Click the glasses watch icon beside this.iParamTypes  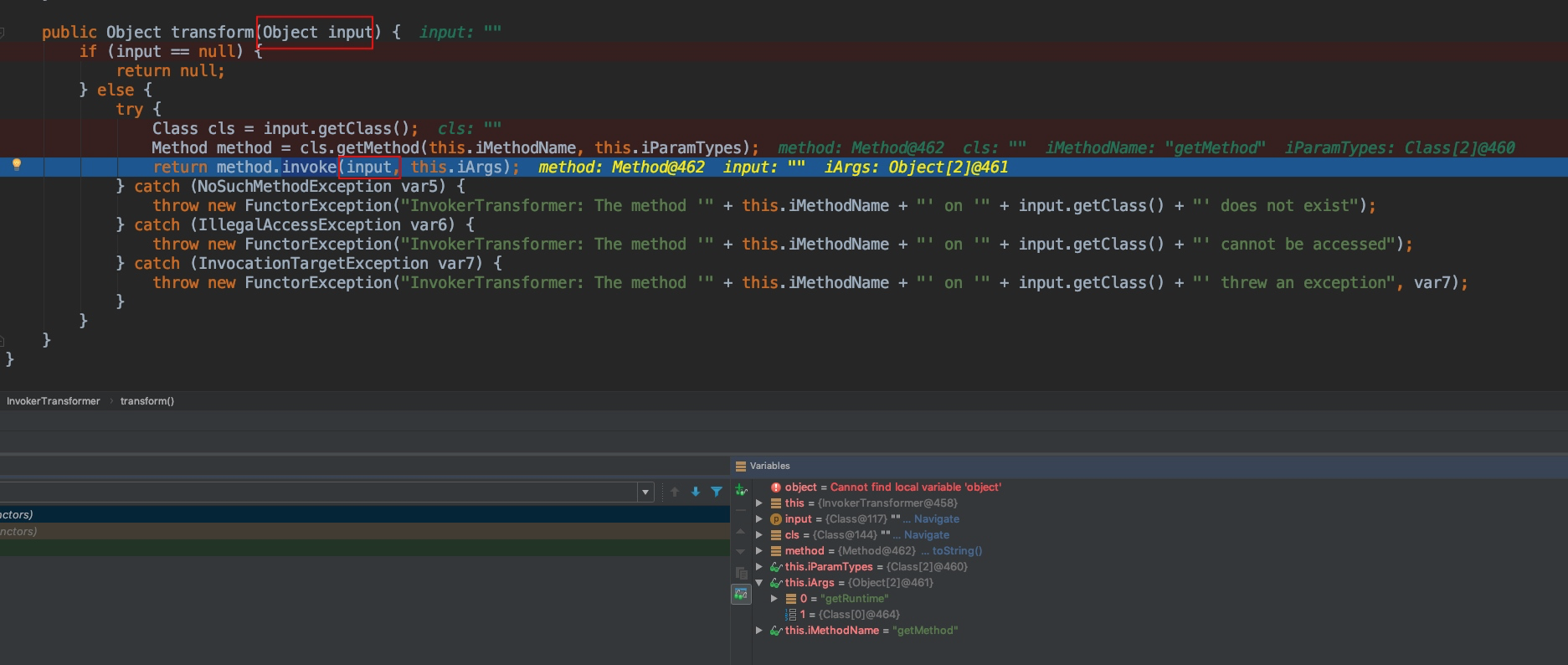(x=776, y=567)
